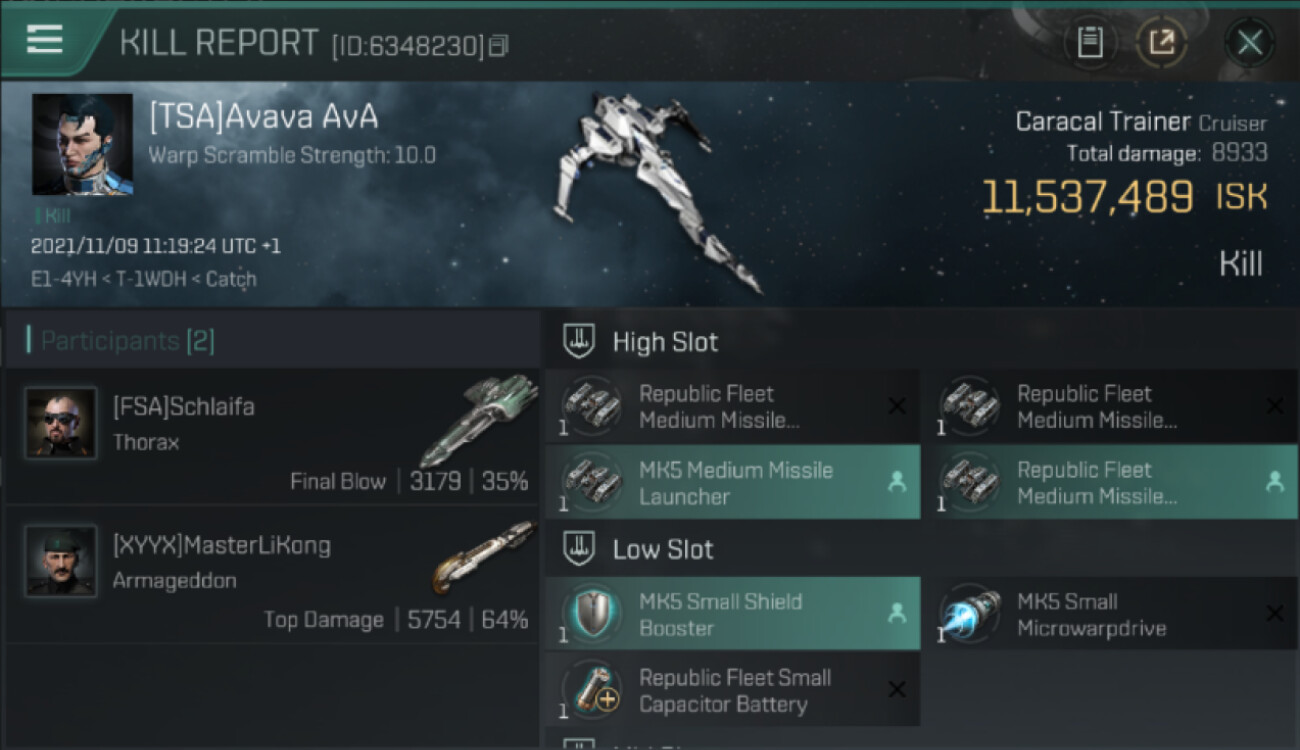Open the hamburger menu
The width and height of the screenshot is (1300, 750).
coord(45,40)
